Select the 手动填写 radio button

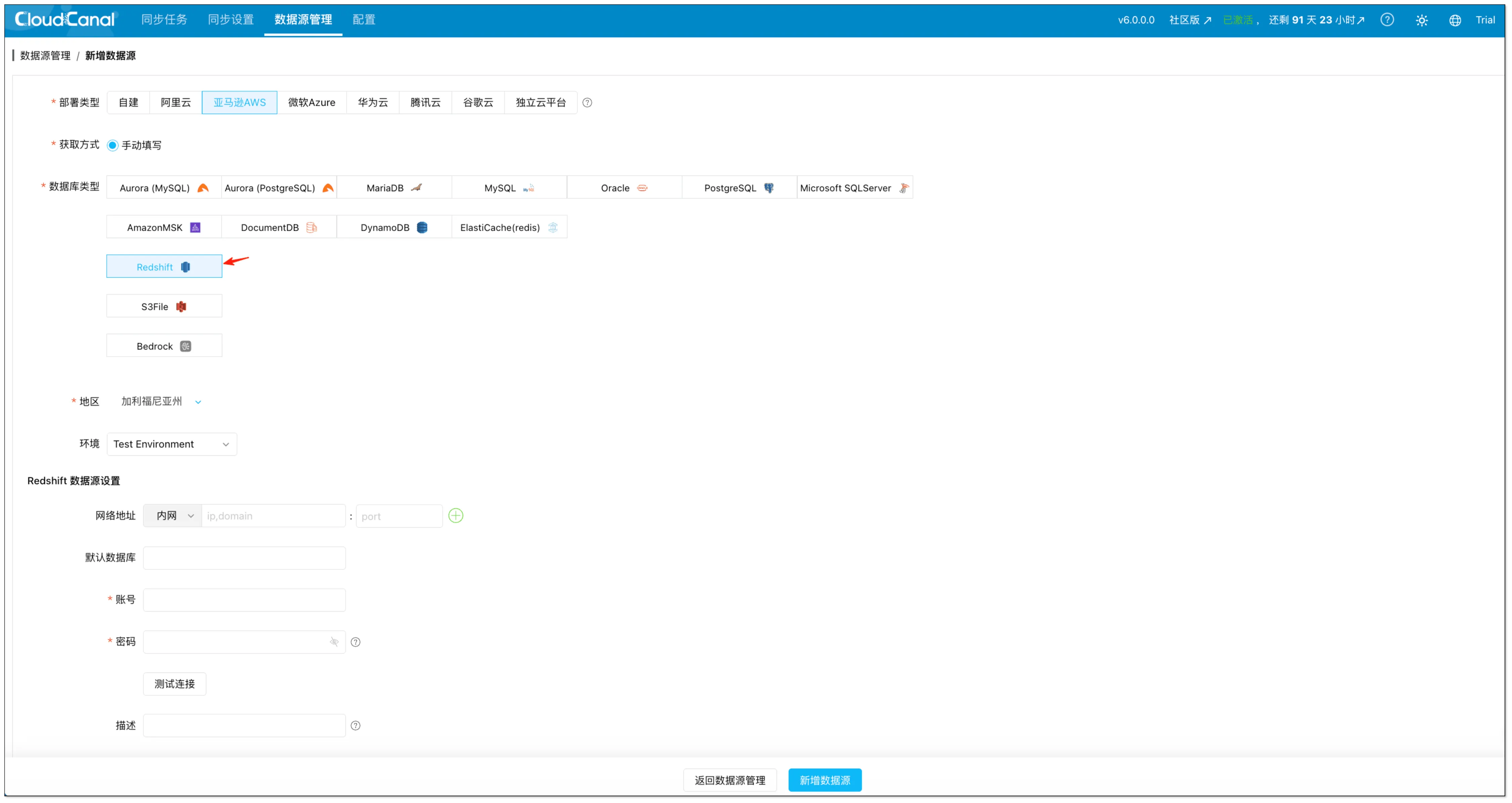113,145
